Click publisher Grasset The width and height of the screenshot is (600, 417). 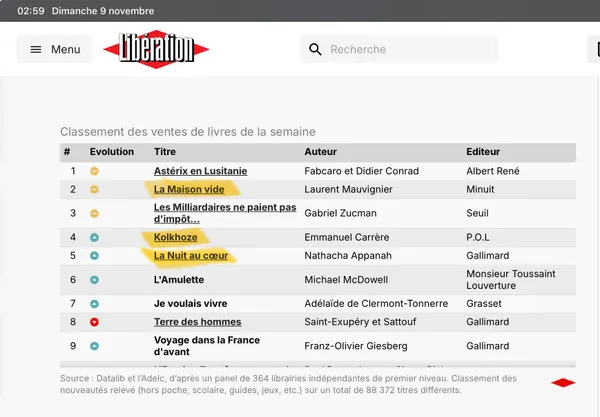(x=484, y=303)
